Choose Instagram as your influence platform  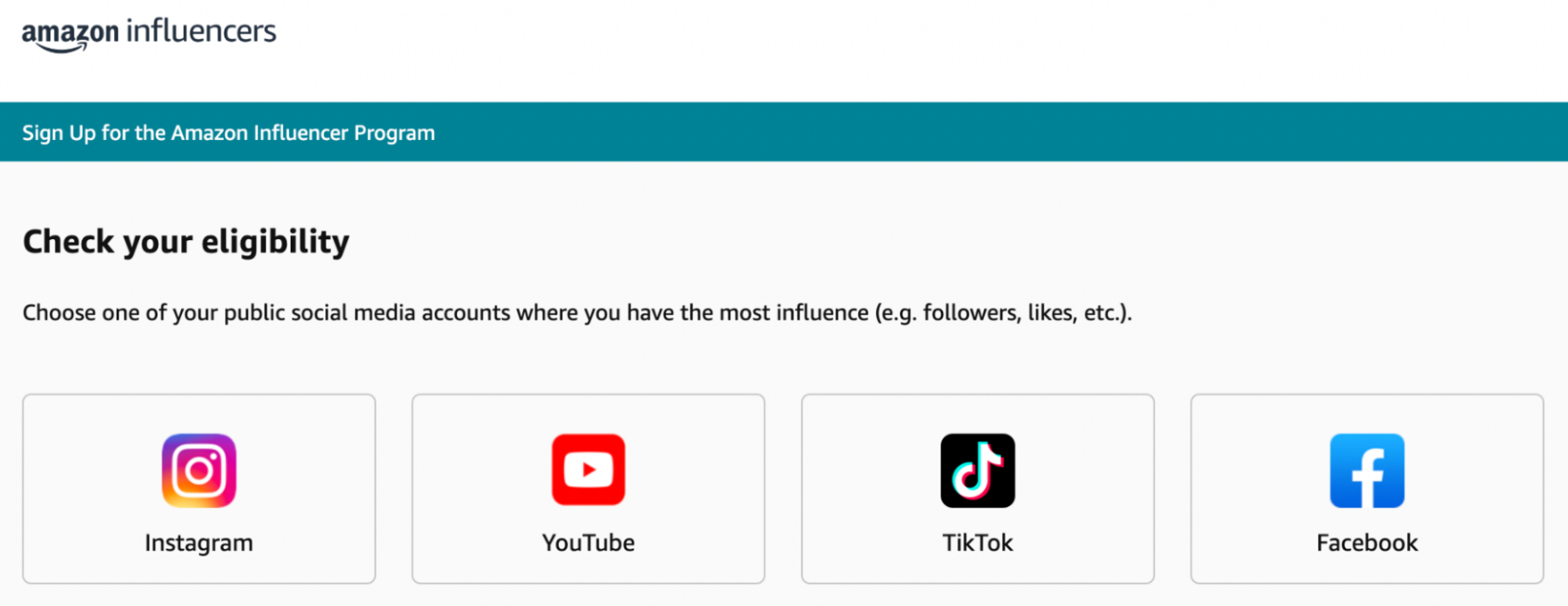[x=198, y=489]
